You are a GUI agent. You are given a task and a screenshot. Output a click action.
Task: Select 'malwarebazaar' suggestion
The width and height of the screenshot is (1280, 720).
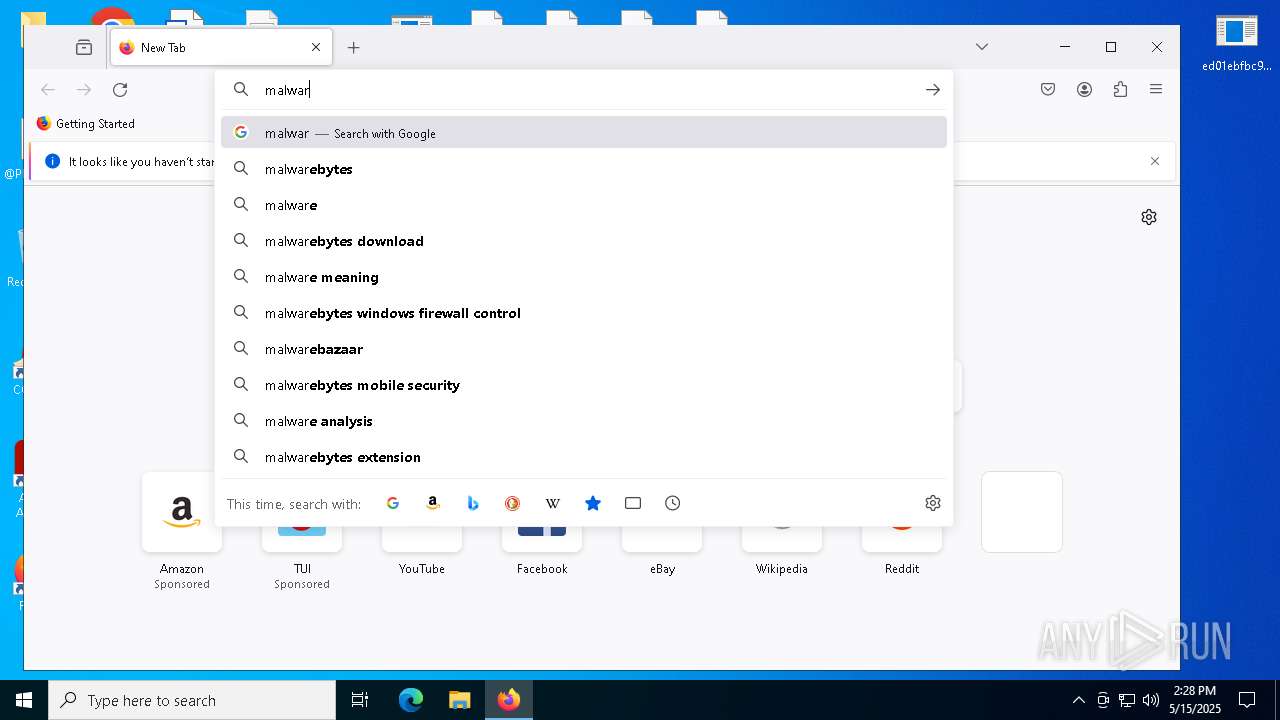click(x=584, y=349)
